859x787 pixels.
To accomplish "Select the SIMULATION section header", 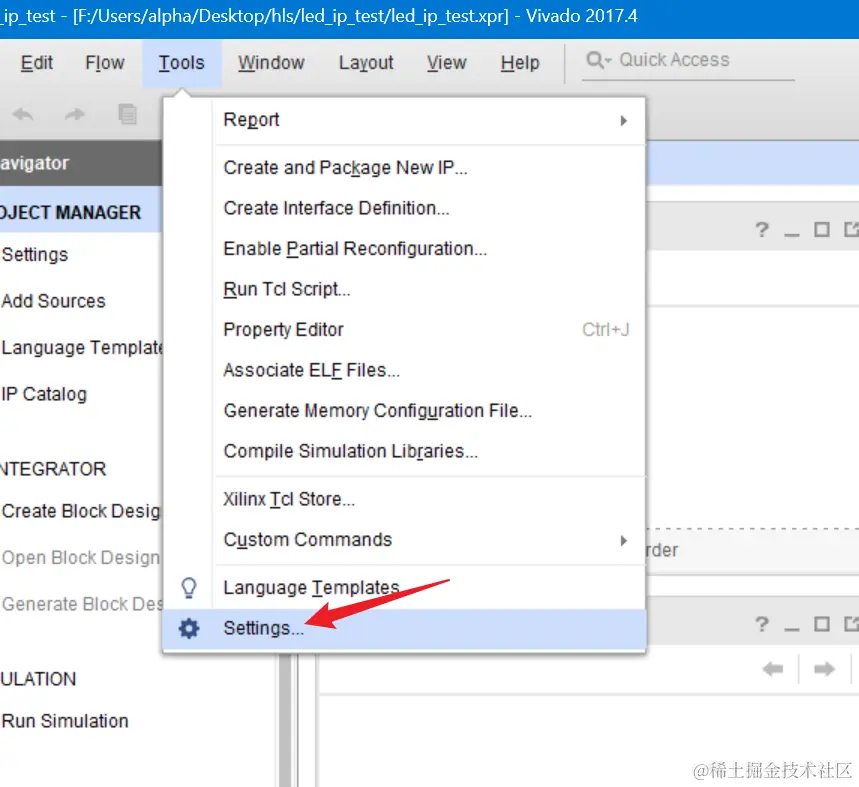I will tap(38, 679).
